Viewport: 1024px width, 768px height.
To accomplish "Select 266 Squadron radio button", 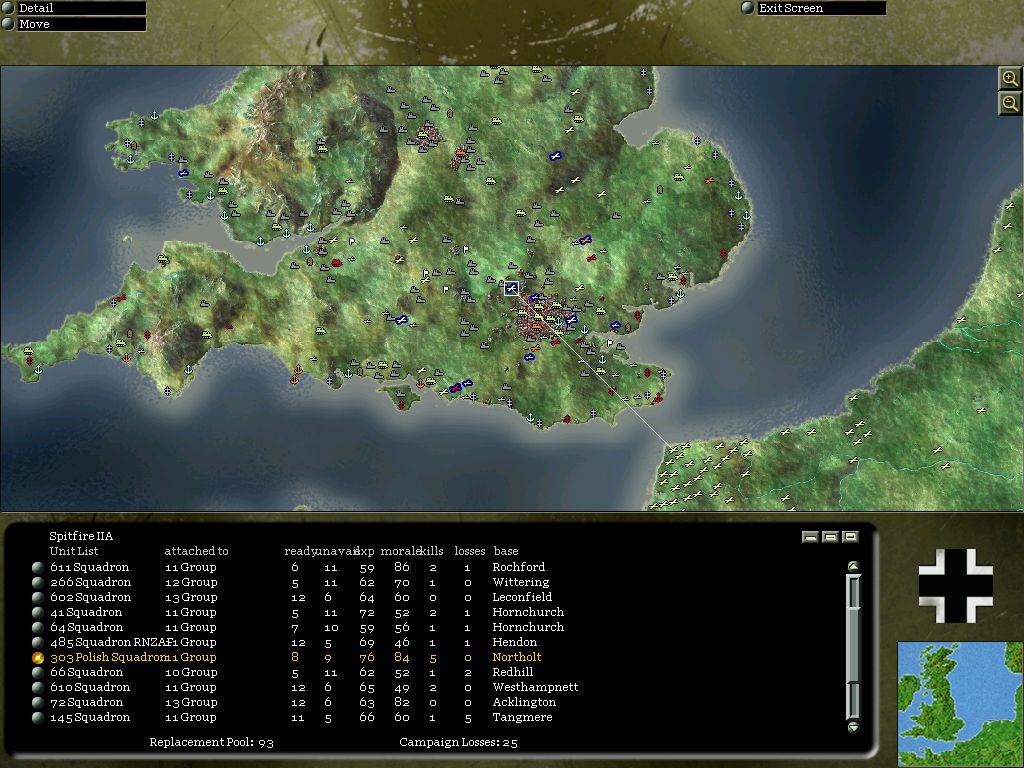I will [x=38, y=583].
